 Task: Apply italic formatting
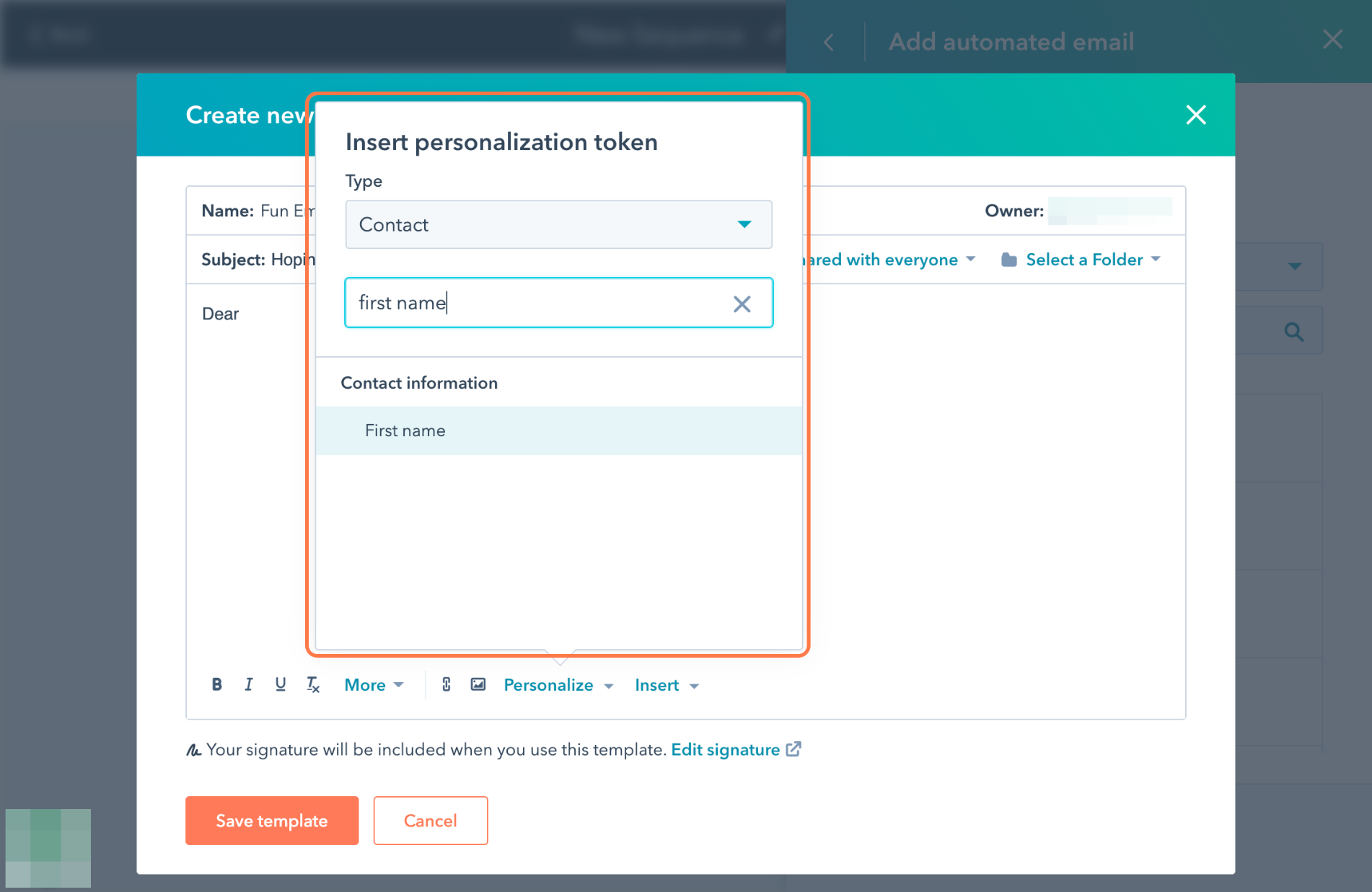[249, 684]
